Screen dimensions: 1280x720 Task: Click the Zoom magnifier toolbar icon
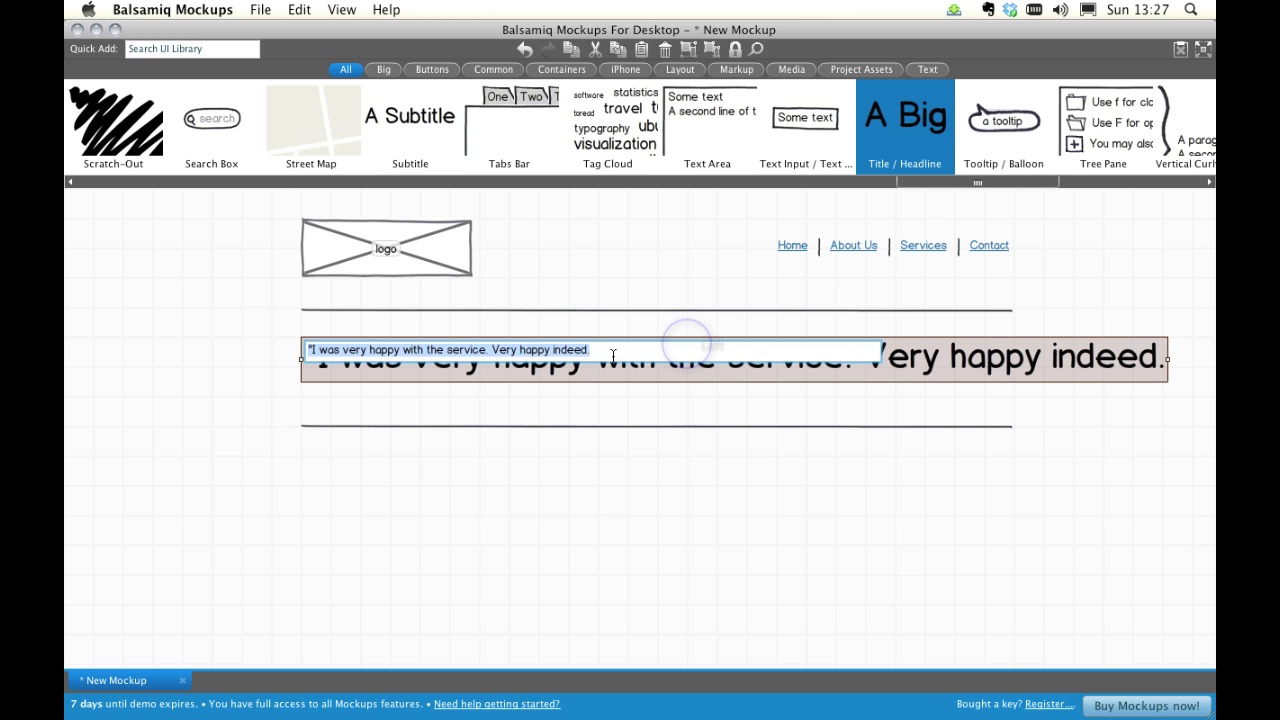click(x=757, y=49)
